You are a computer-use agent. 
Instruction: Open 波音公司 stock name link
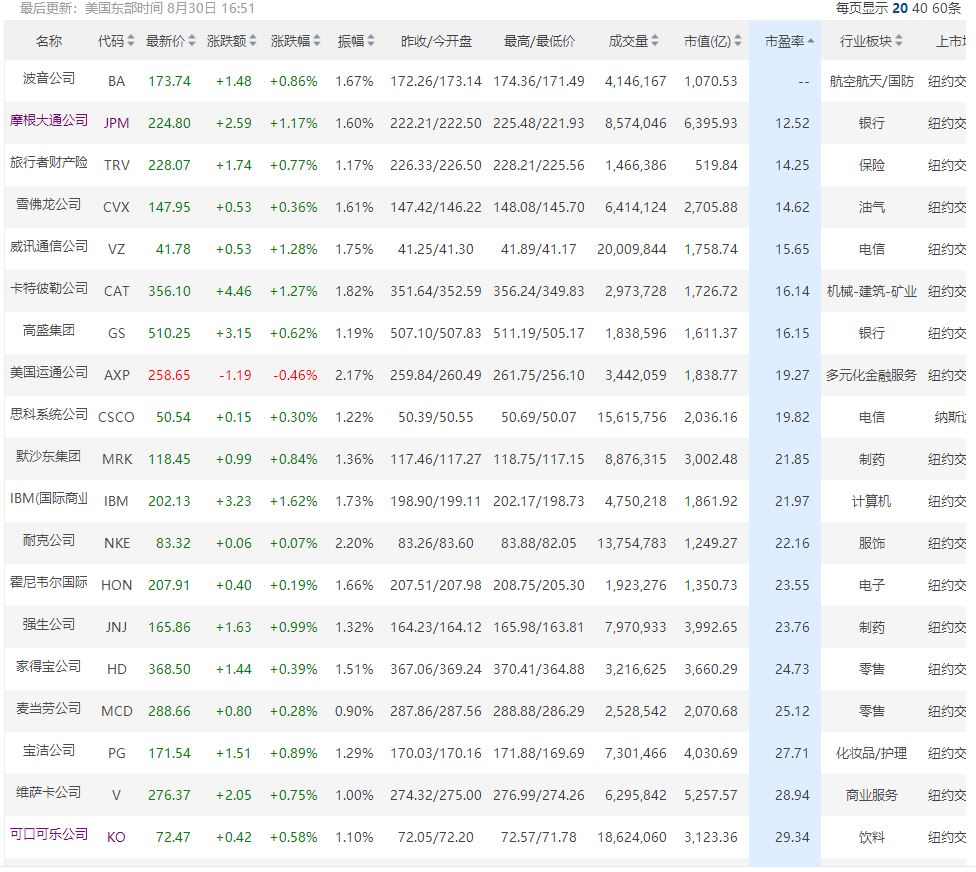(x=49, y=78)
